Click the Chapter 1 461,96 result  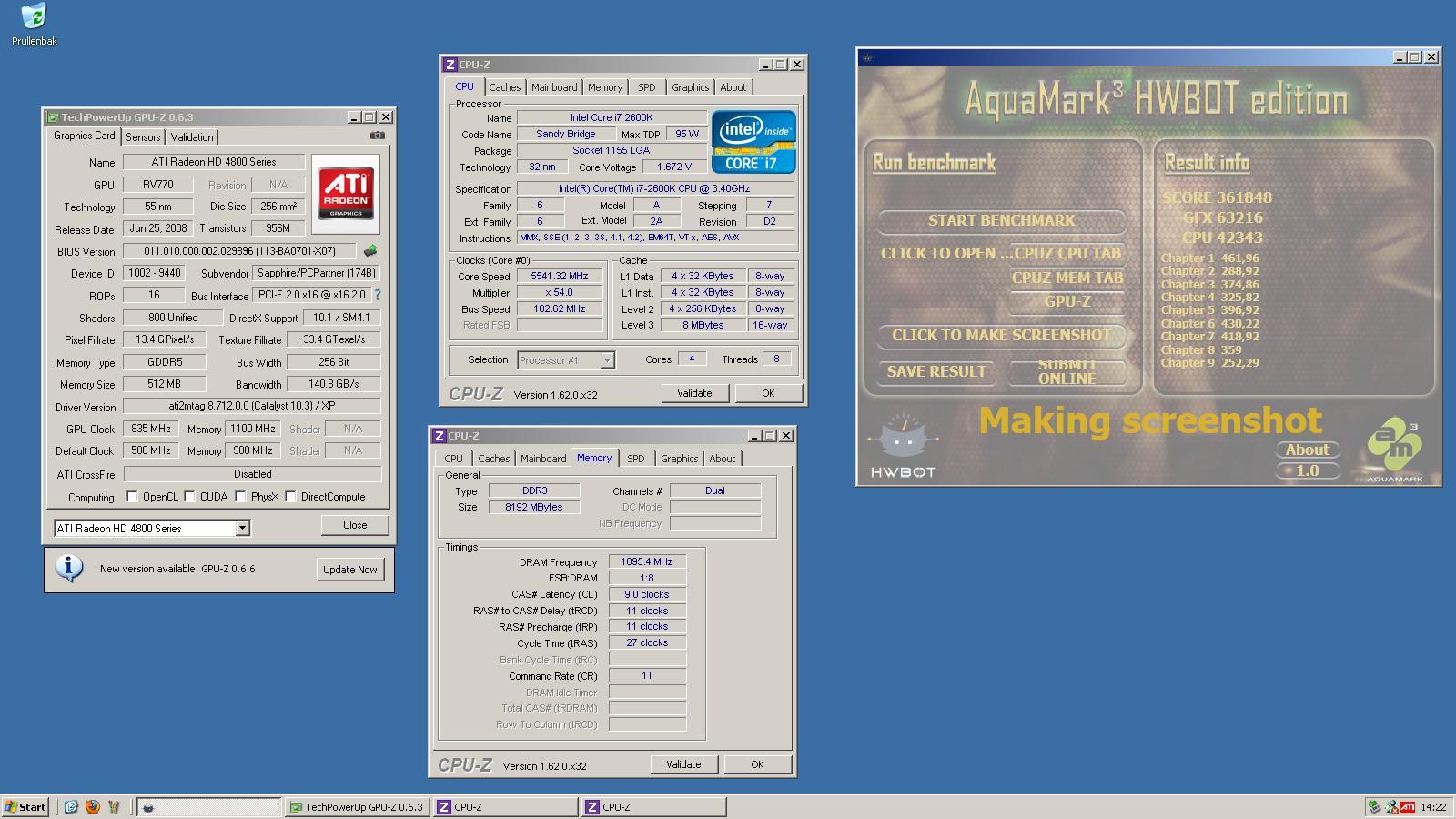coord(1209,258)
